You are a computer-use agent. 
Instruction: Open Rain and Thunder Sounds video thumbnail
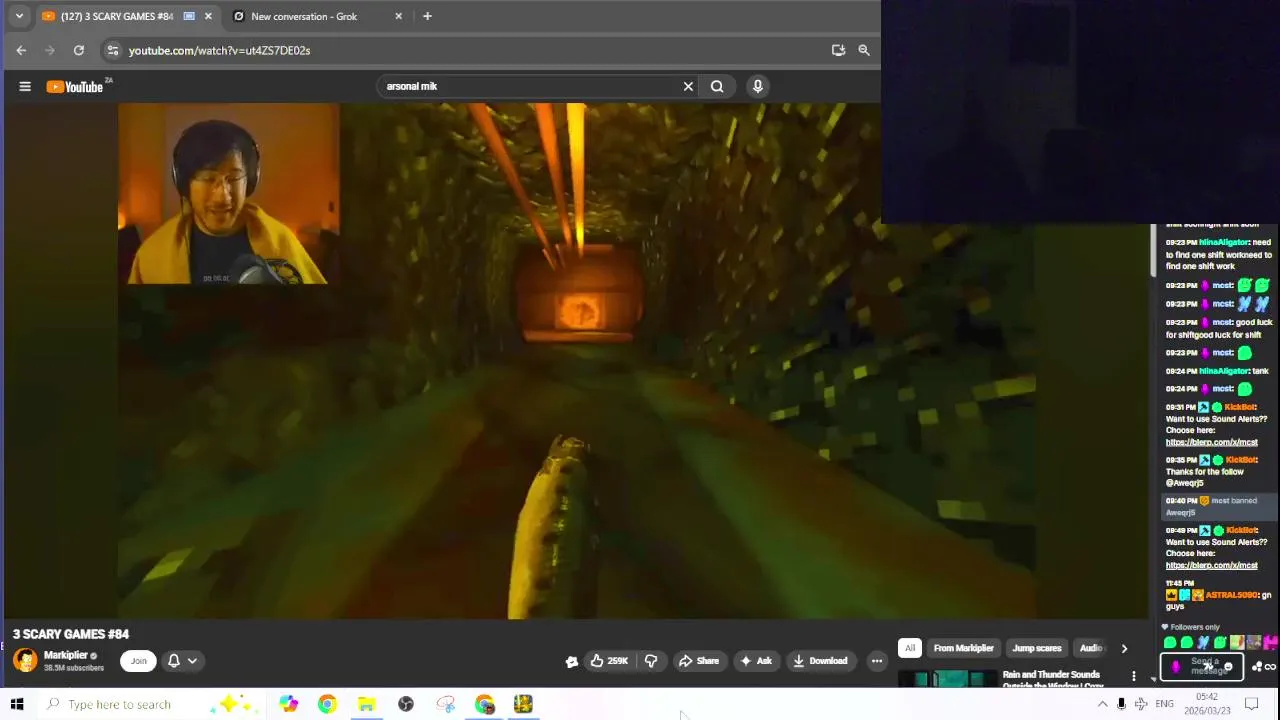tap(947, 679)
